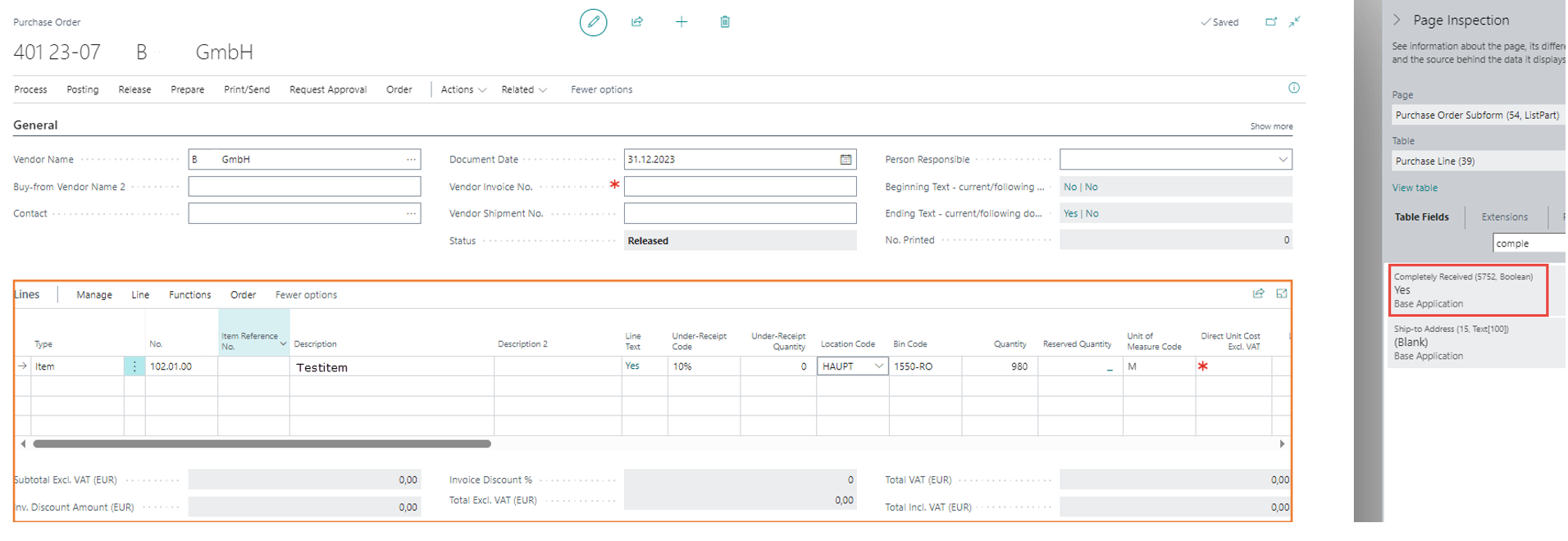The height and width of the screenshot is (541, 1568).
Task: Click the trash delete icon
Action: 725,22
